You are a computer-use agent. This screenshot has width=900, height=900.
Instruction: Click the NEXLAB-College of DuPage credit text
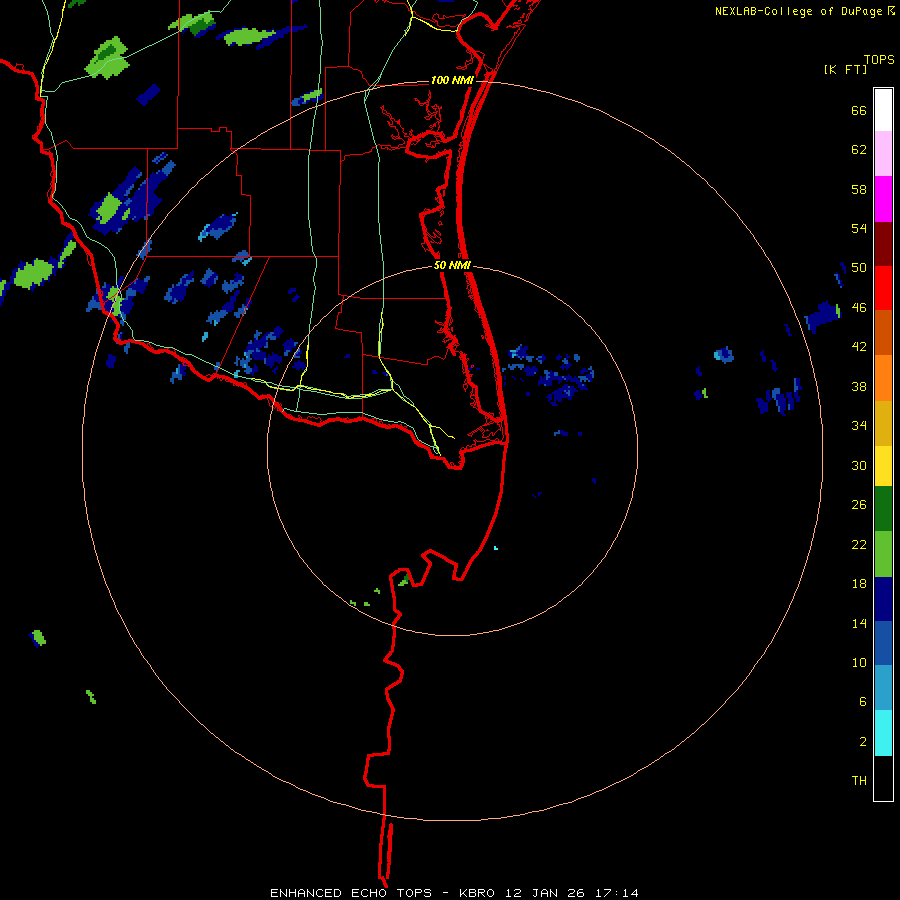(799, 11)
